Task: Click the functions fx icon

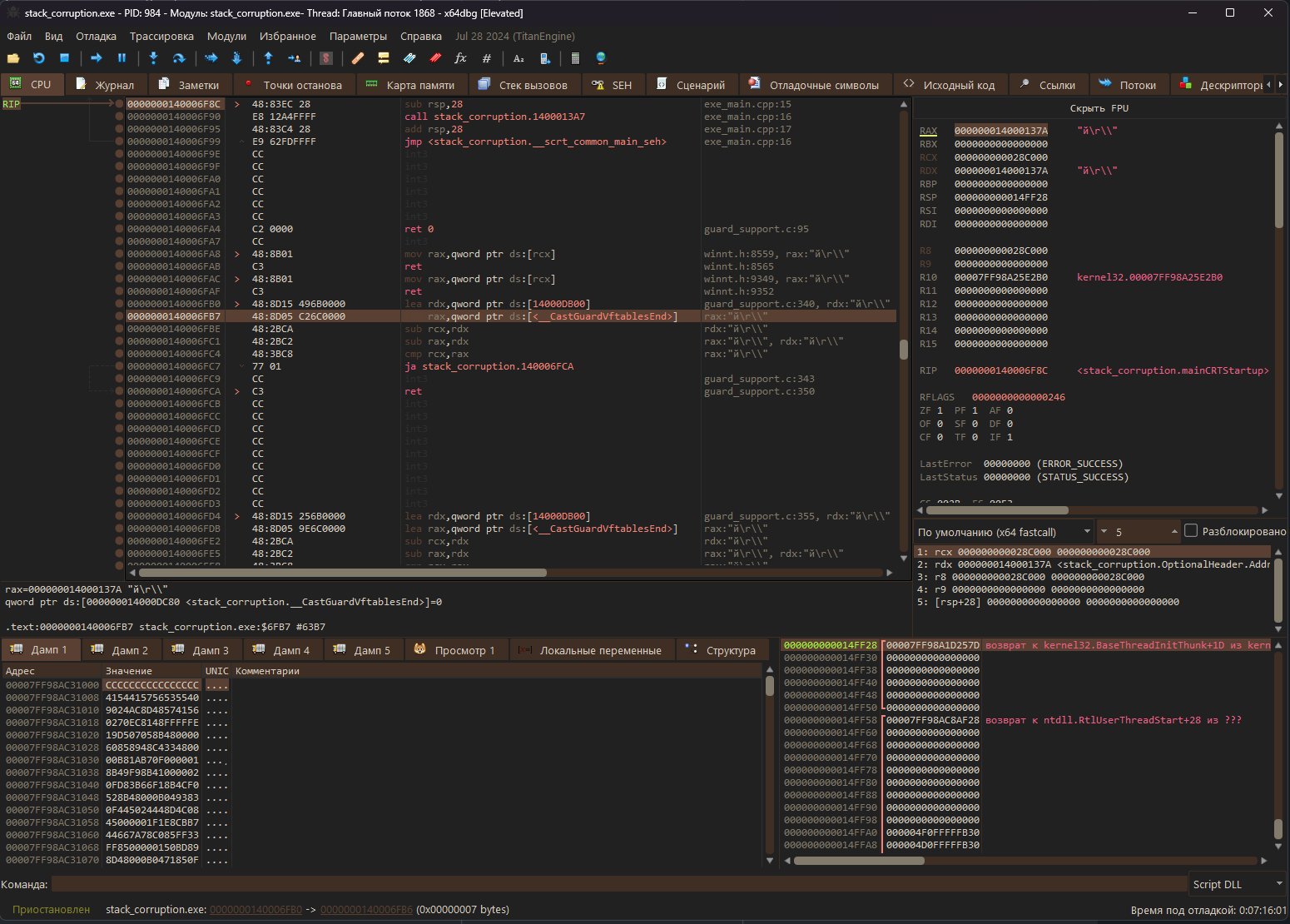Action: point(460,58)
